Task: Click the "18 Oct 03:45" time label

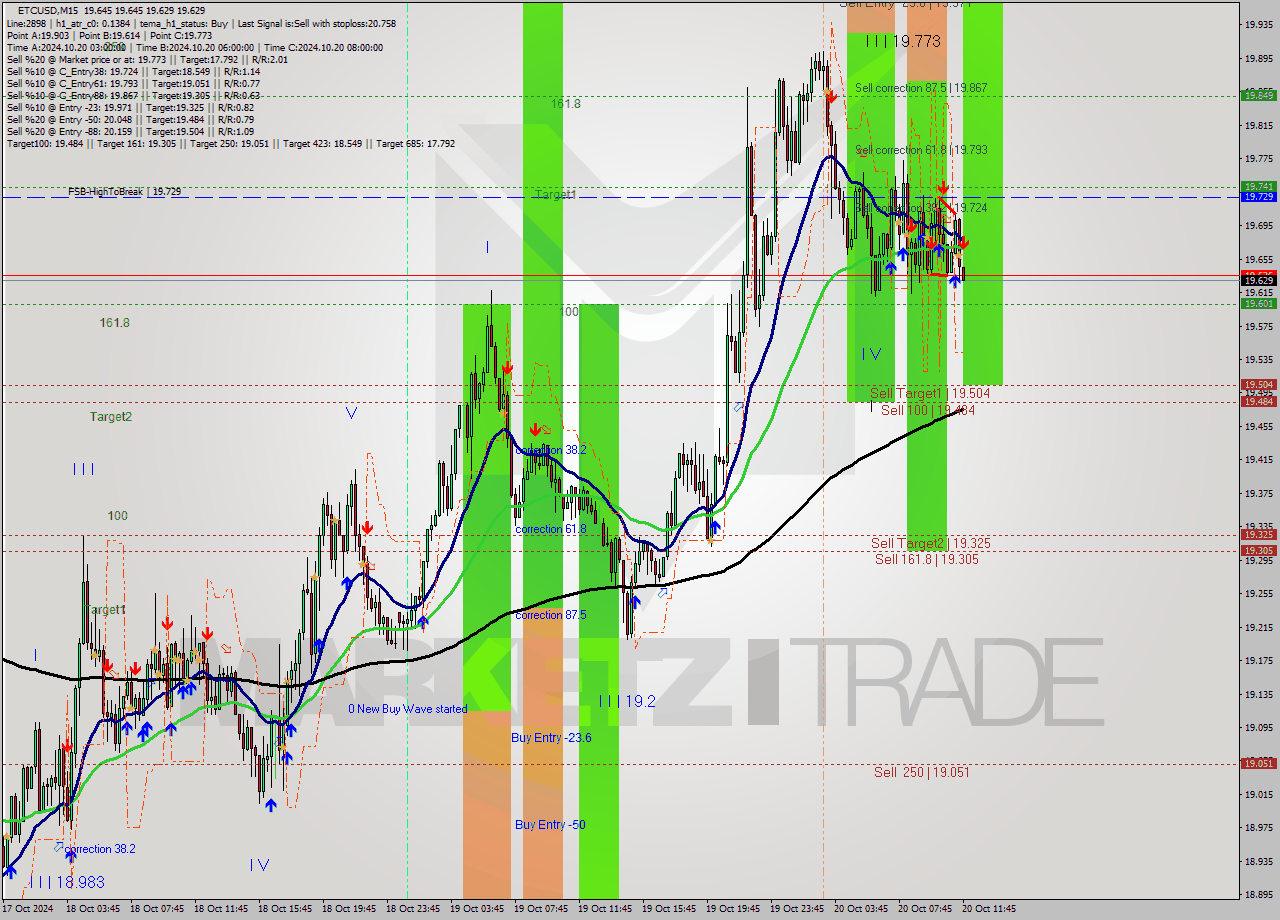Action: pos(92,909)
